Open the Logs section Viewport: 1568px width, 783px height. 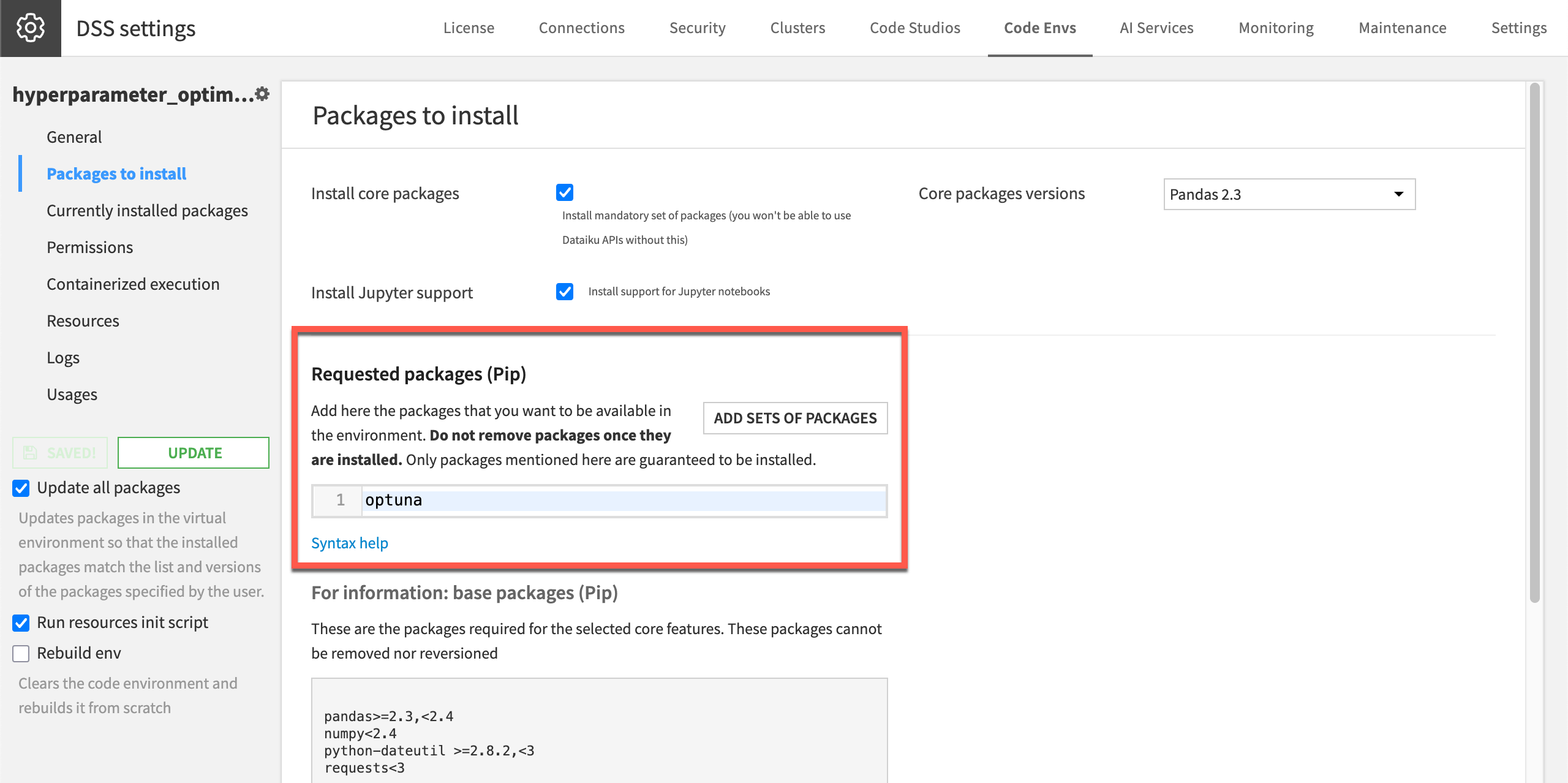tap(63, 358)
